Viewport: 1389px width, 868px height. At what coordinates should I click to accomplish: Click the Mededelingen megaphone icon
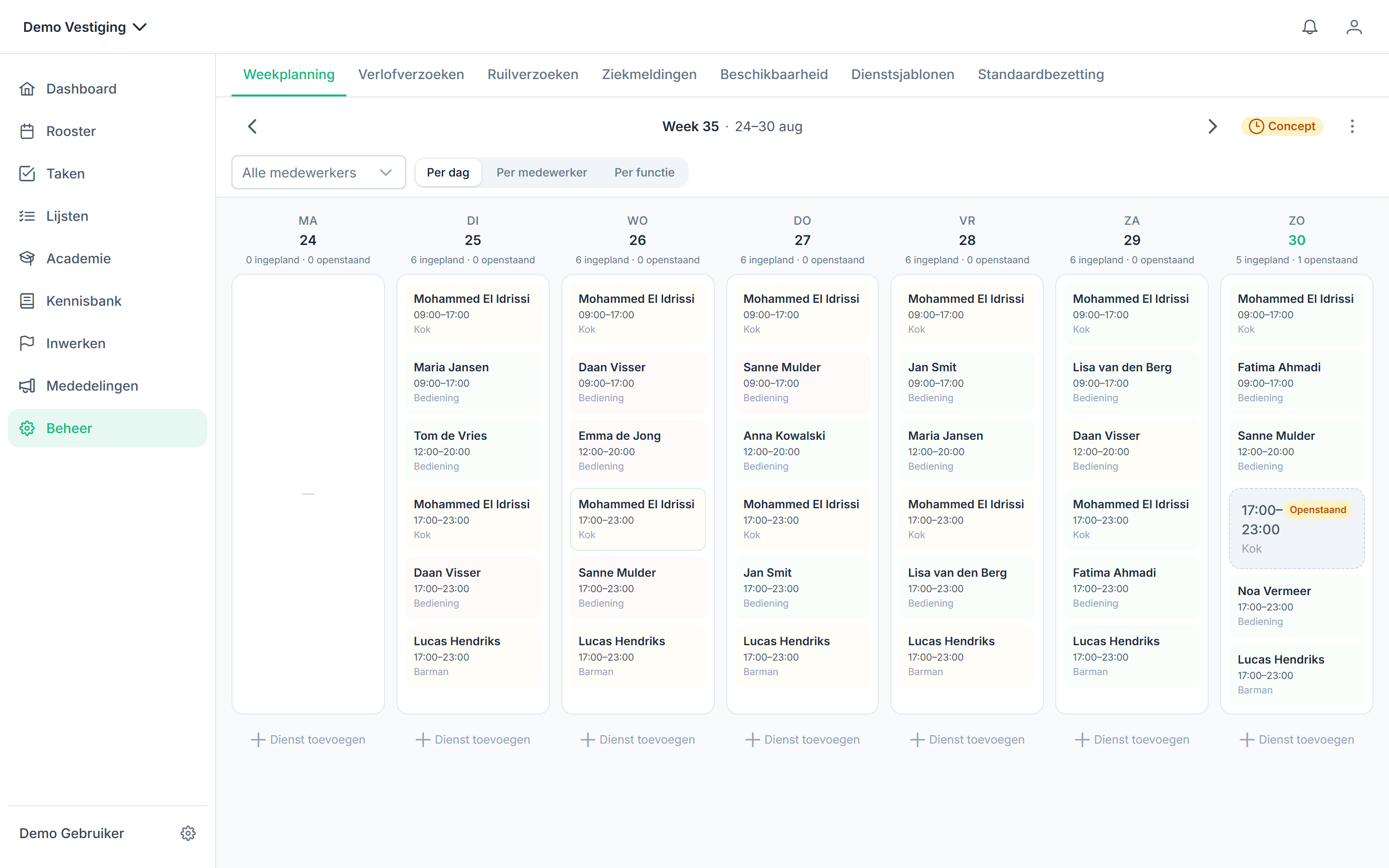[x=27, y=386]
